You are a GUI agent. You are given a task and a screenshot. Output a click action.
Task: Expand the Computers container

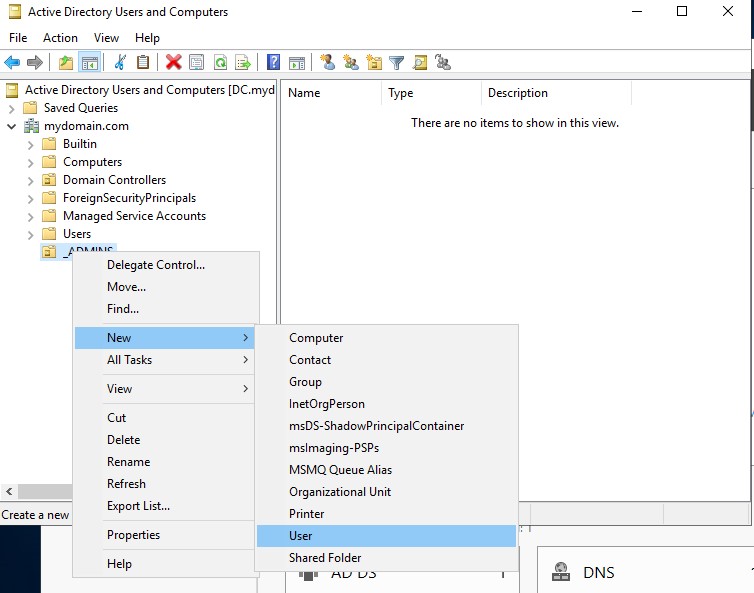30,163
